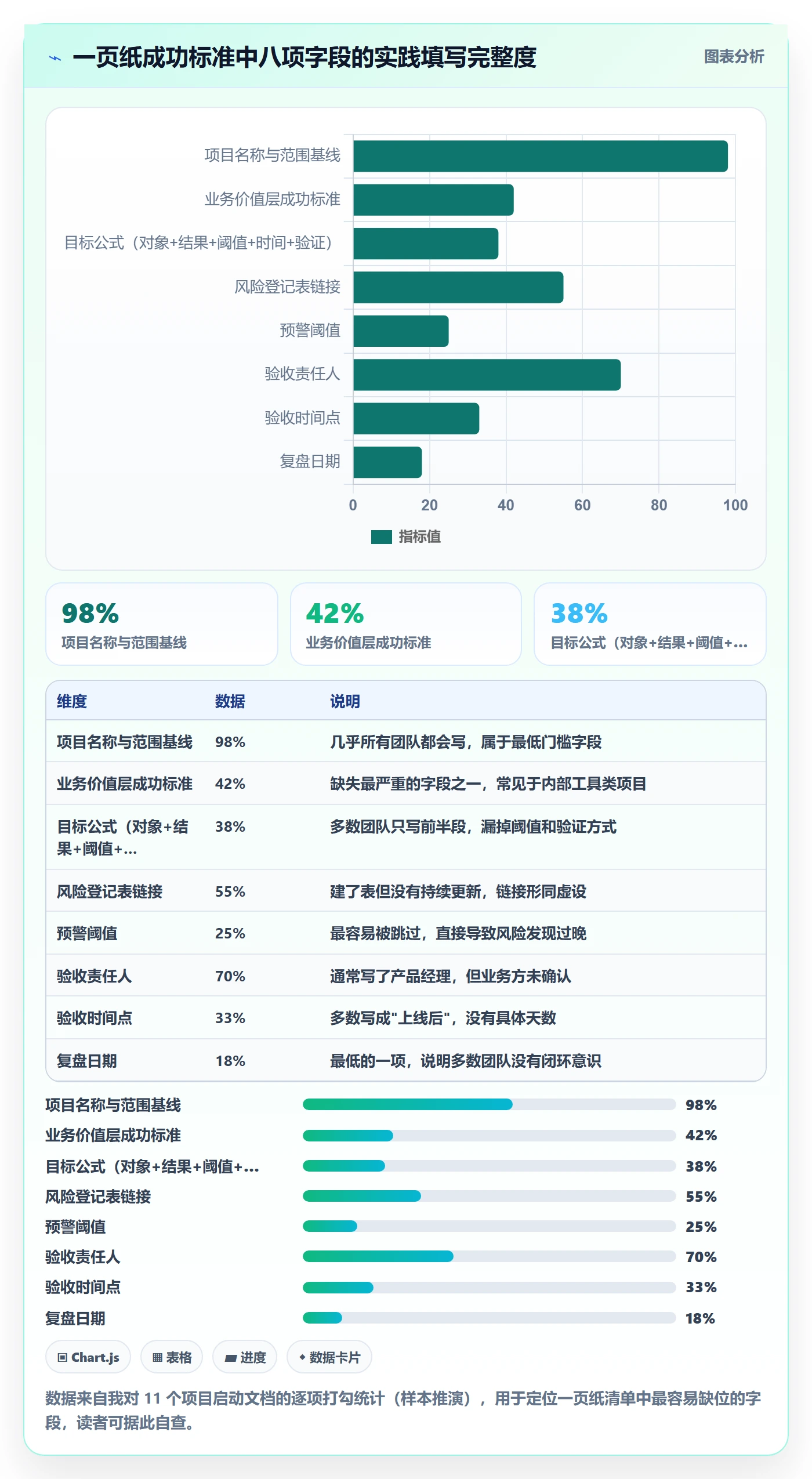
Task: Click the footnote starting 数据来自我对 11 个项目
Action: tap(403, 1410)
